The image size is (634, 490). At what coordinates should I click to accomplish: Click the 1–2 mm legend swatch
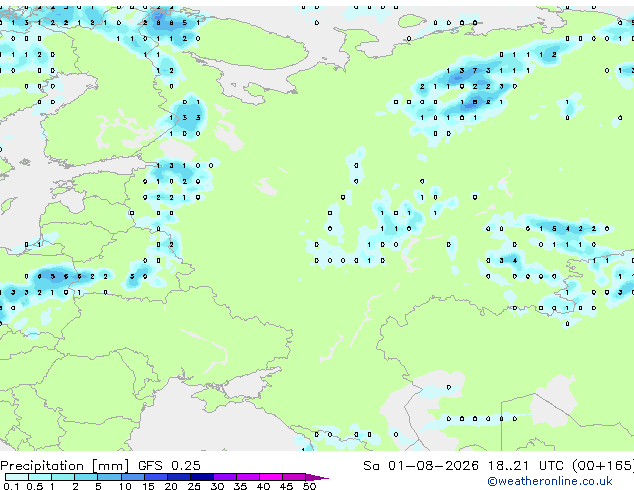click(x=63, y=477)
